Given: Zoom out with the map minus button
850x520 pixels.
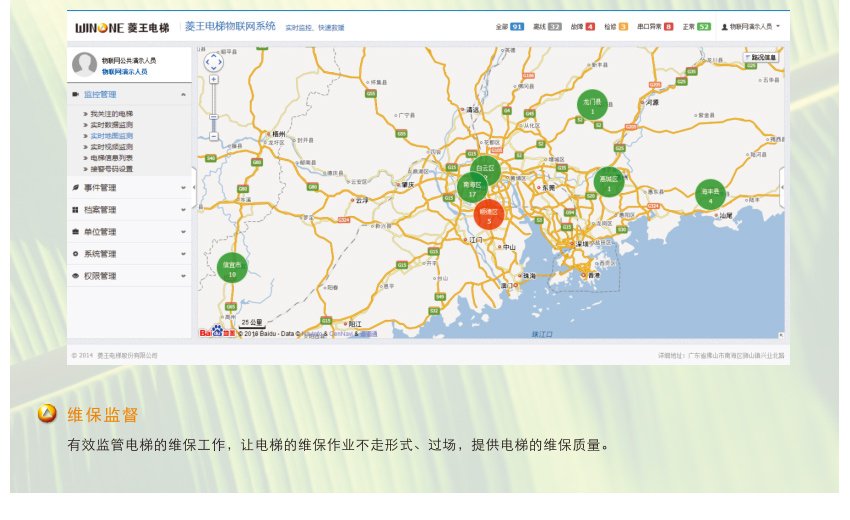Looking at the screenshot, I should click(214, 136).
